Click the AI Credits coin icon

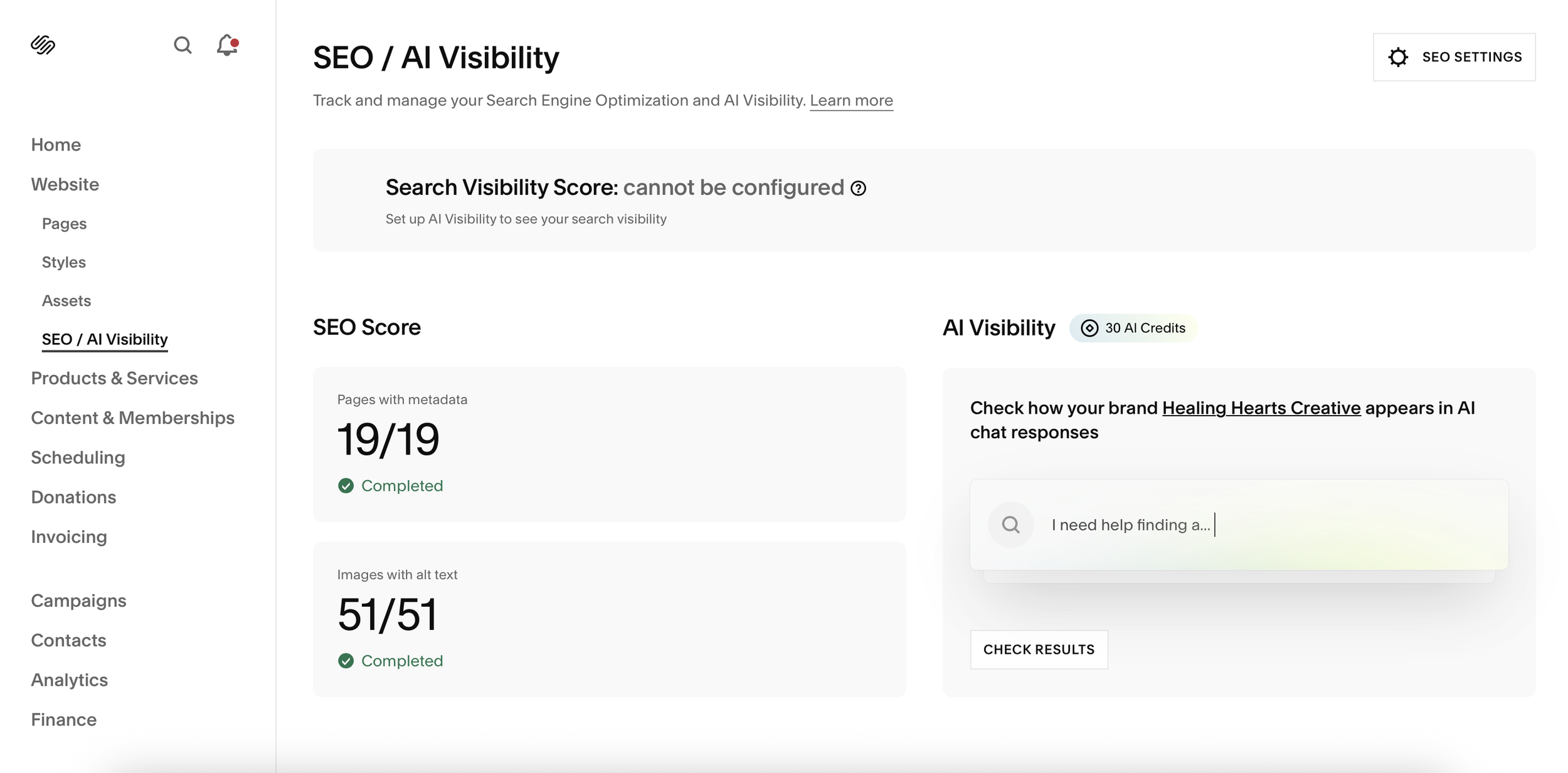(1089, 329)
